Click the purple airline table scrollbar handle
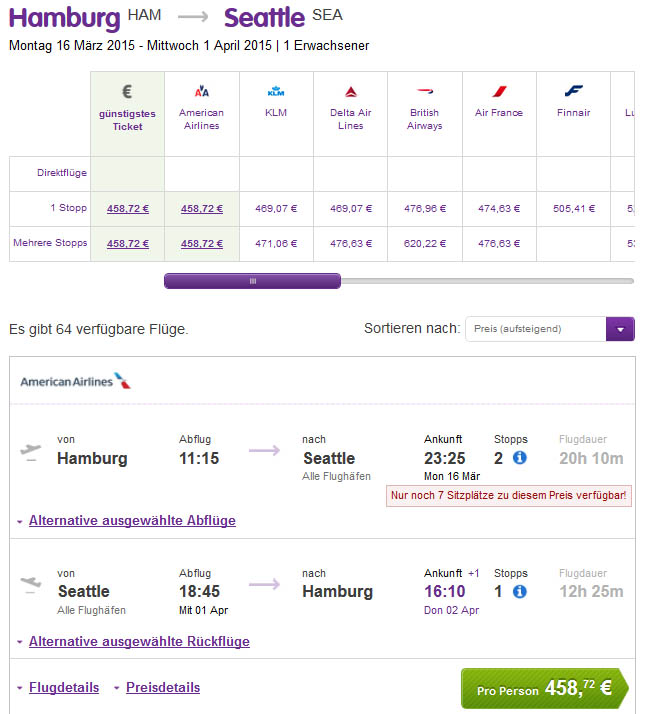Image resolution: width=648 pixels, height=714 pixels. tap(252, 281)
